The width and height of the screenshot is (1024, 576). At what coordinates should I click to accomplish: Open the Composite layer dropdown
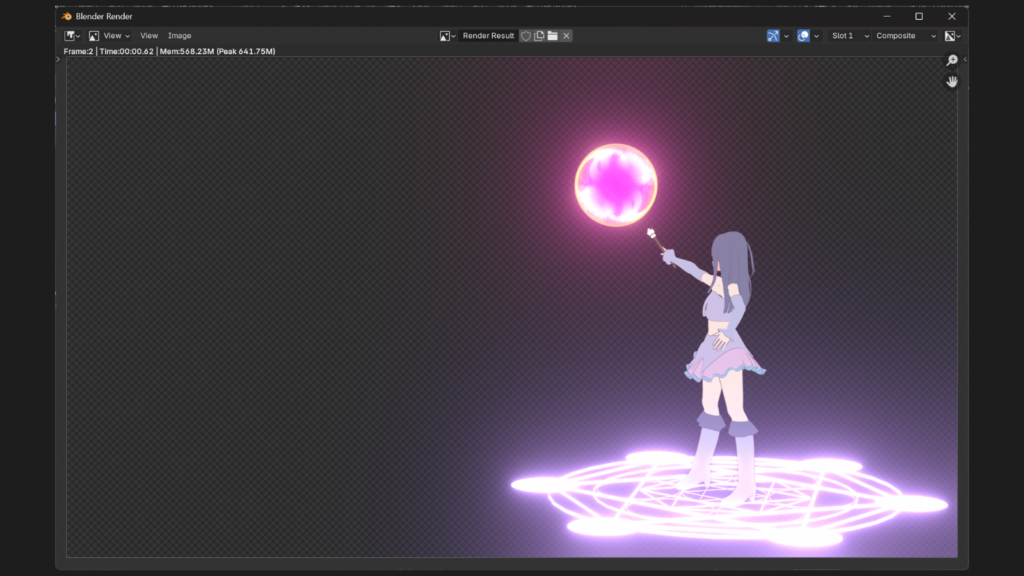click(x=905, y=36)
